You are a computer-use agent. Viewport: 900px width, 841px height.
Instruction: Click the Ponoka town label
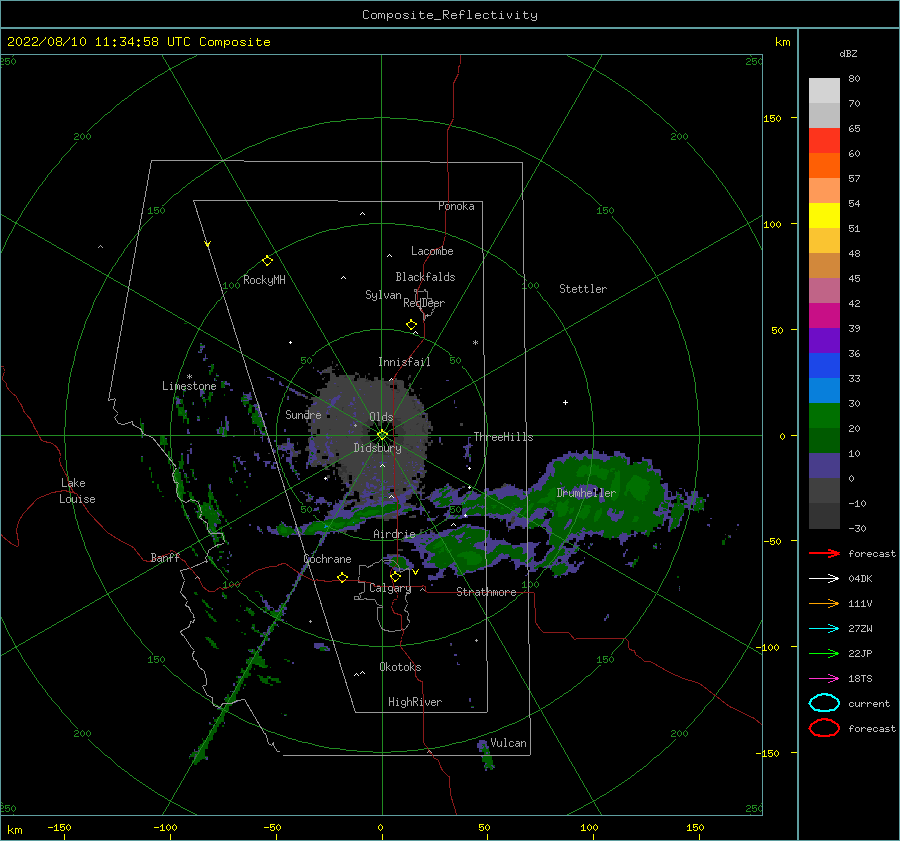tap(456, 206)
